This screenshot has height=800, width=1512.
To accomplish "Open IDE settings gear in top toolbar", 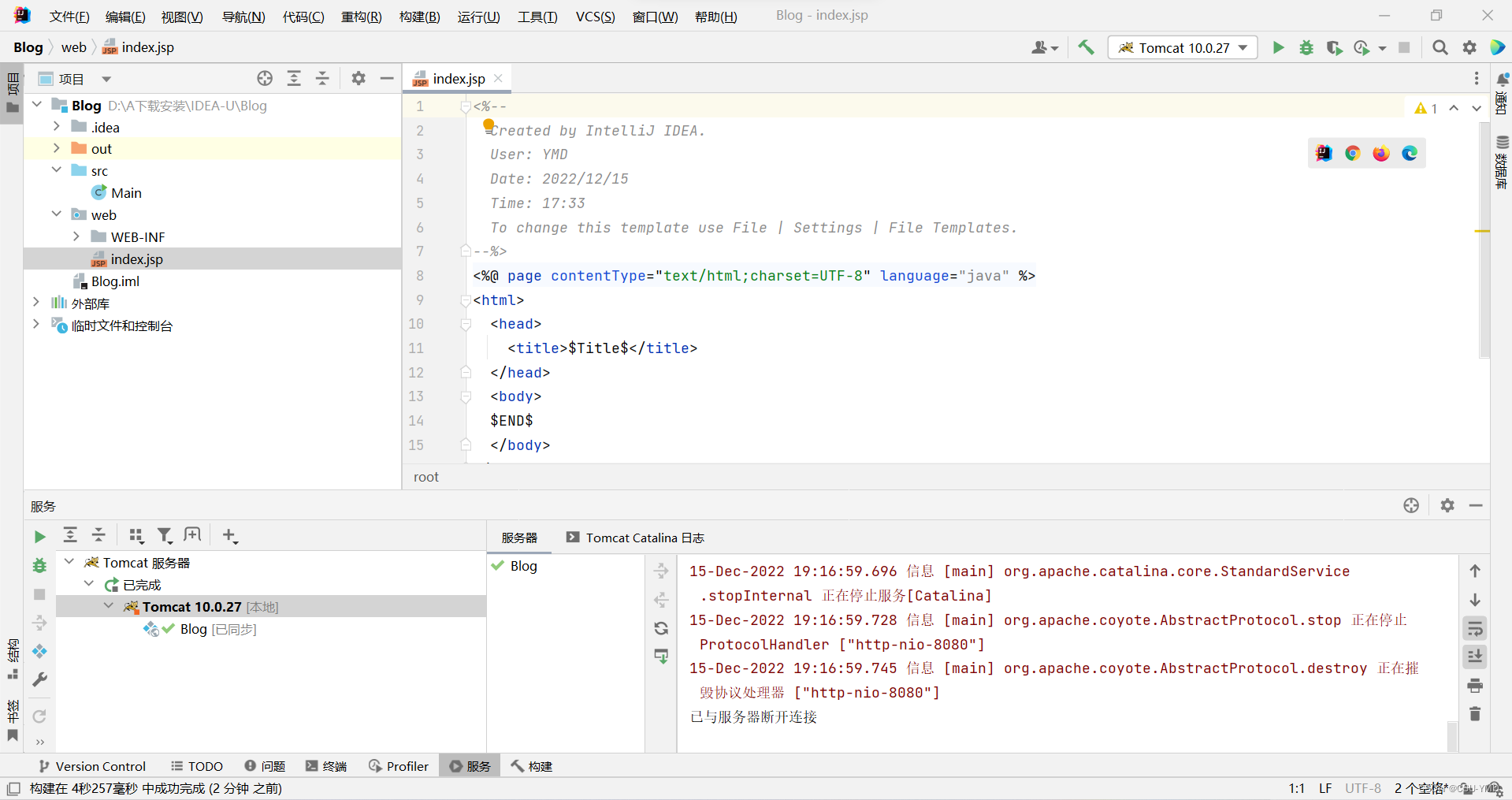I will click(x=1469, y=47).
